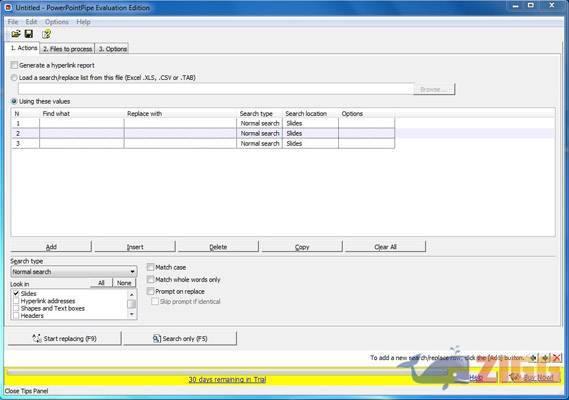Viewport: 569px width, 400px height.
Task: Click the Search only (F5) button
Action: 180,338
